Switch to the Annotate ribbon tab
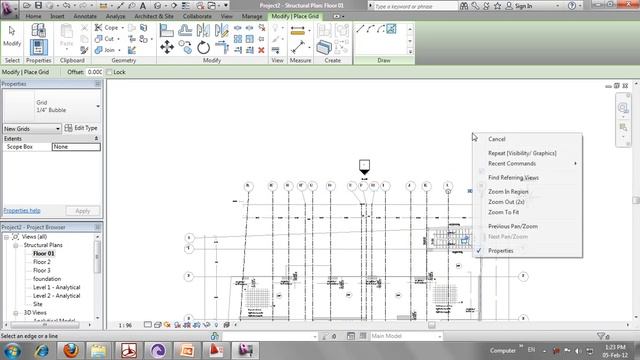This screenshot has width=640, height=360. (85, 16)
